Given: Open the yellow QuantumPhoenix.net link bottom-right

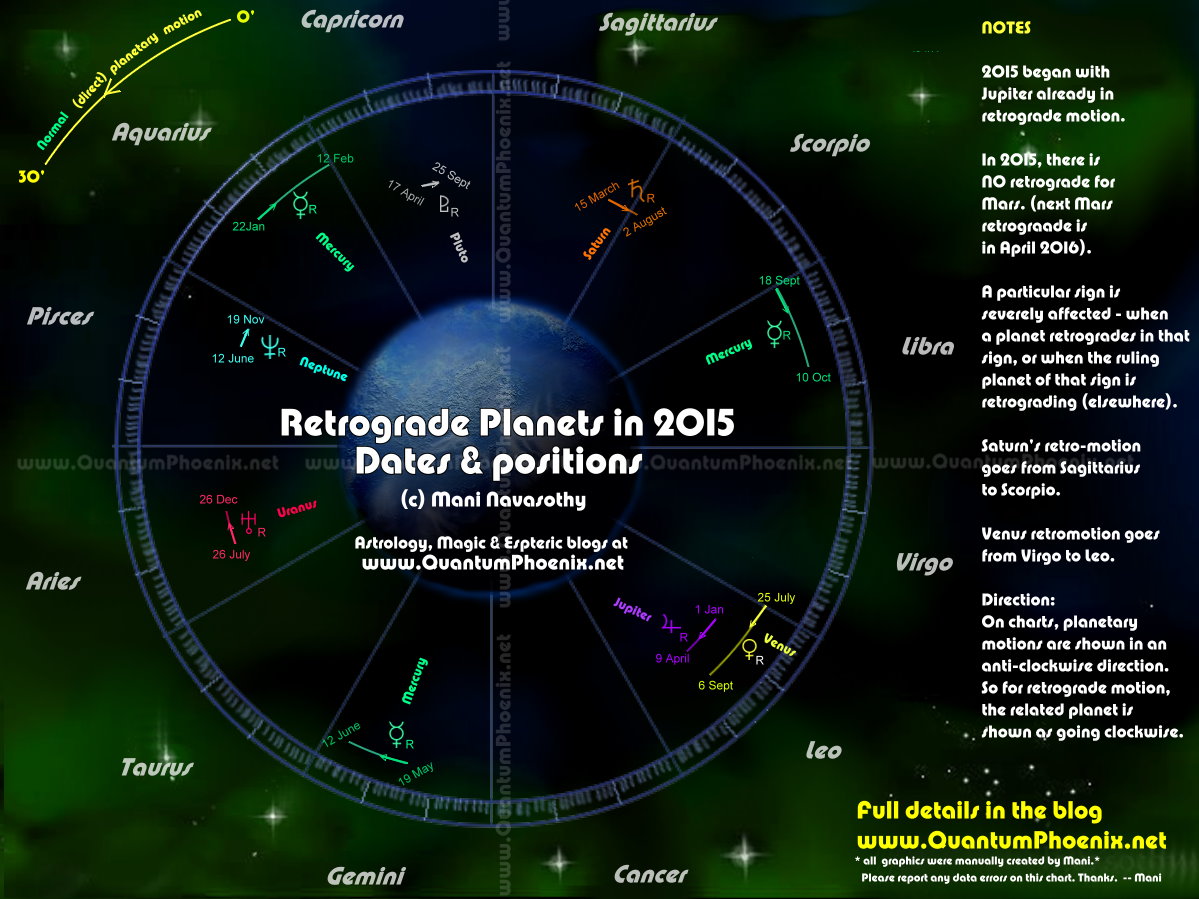Looking at the screenshot, I should 1011,840.
